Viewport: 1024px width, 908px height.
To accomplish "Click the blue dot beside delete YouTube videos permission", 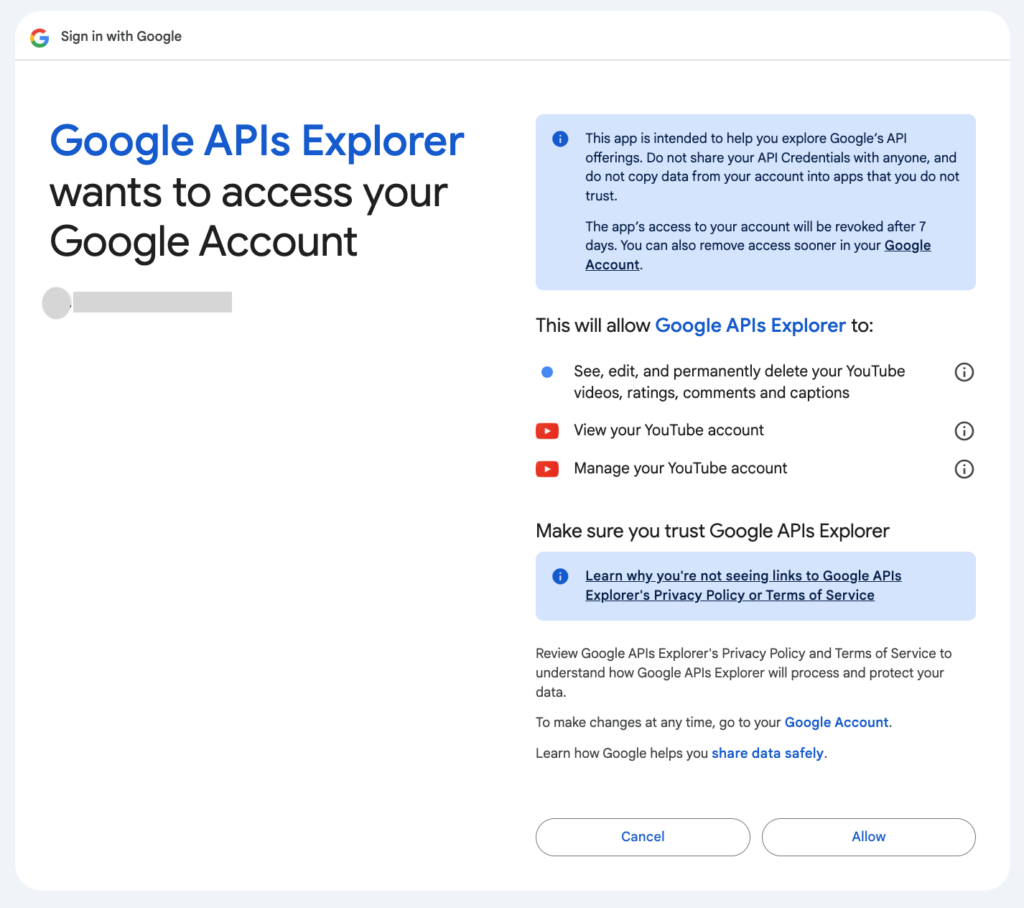I will point(547,372).
